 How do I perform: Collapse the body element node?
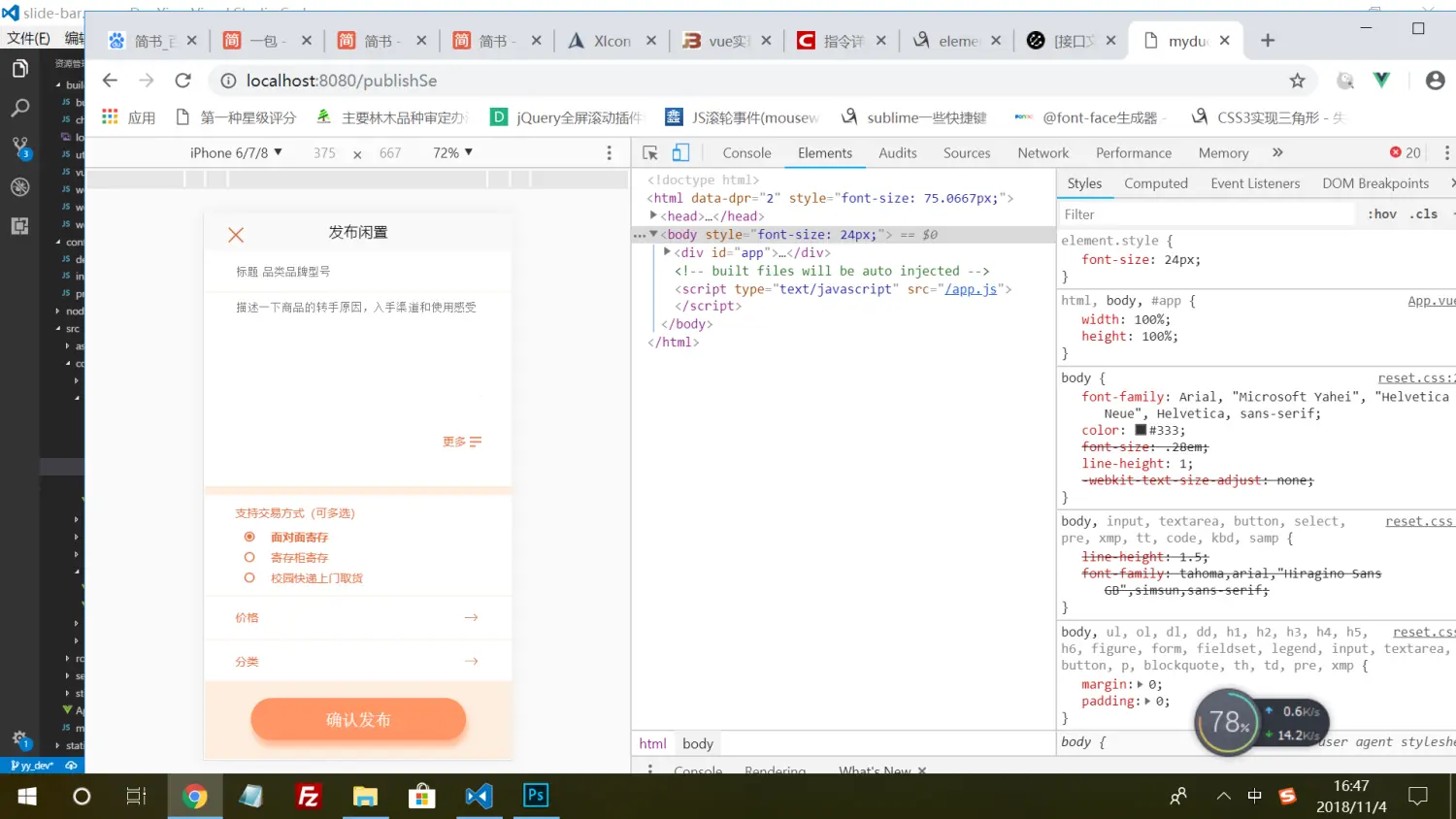(x=654, y=235)
